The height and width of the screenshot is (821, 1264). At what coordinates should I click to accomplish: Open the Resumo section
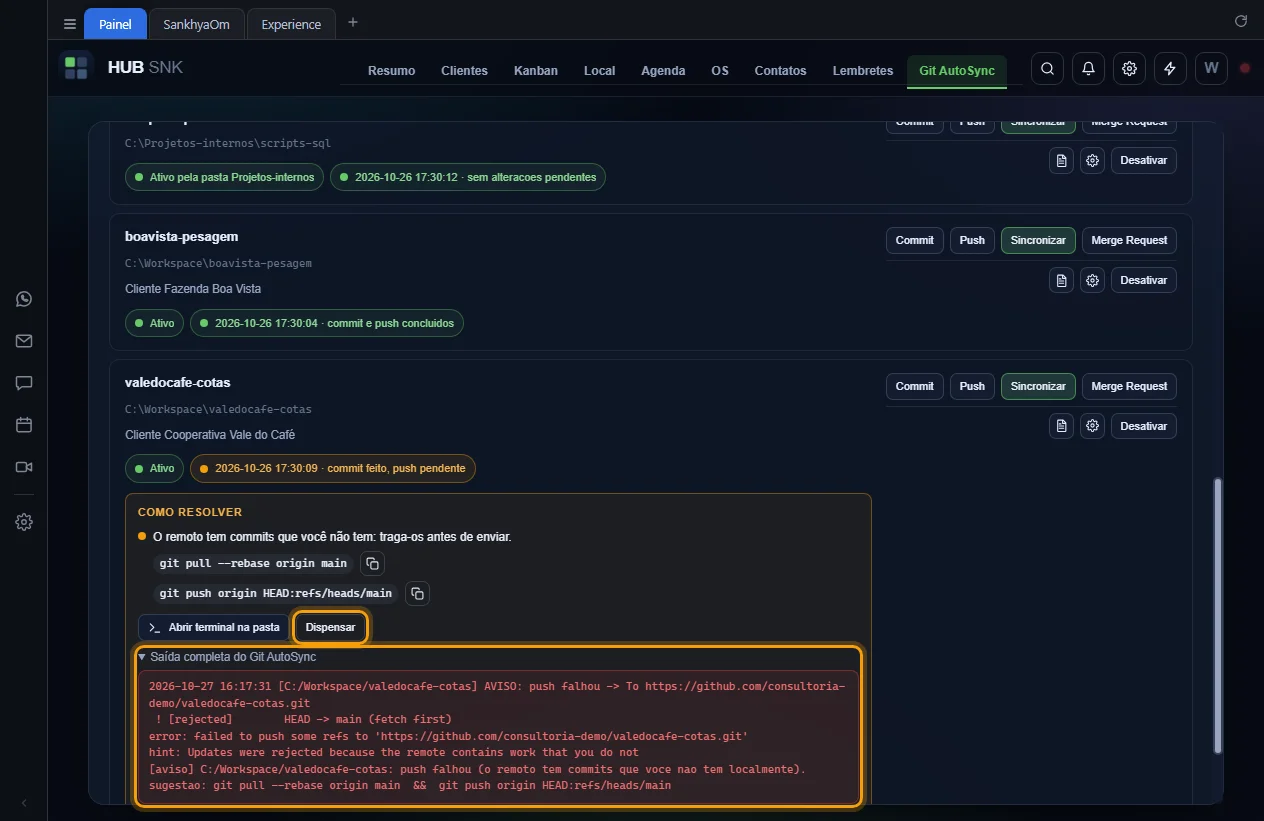click(391, 70)
